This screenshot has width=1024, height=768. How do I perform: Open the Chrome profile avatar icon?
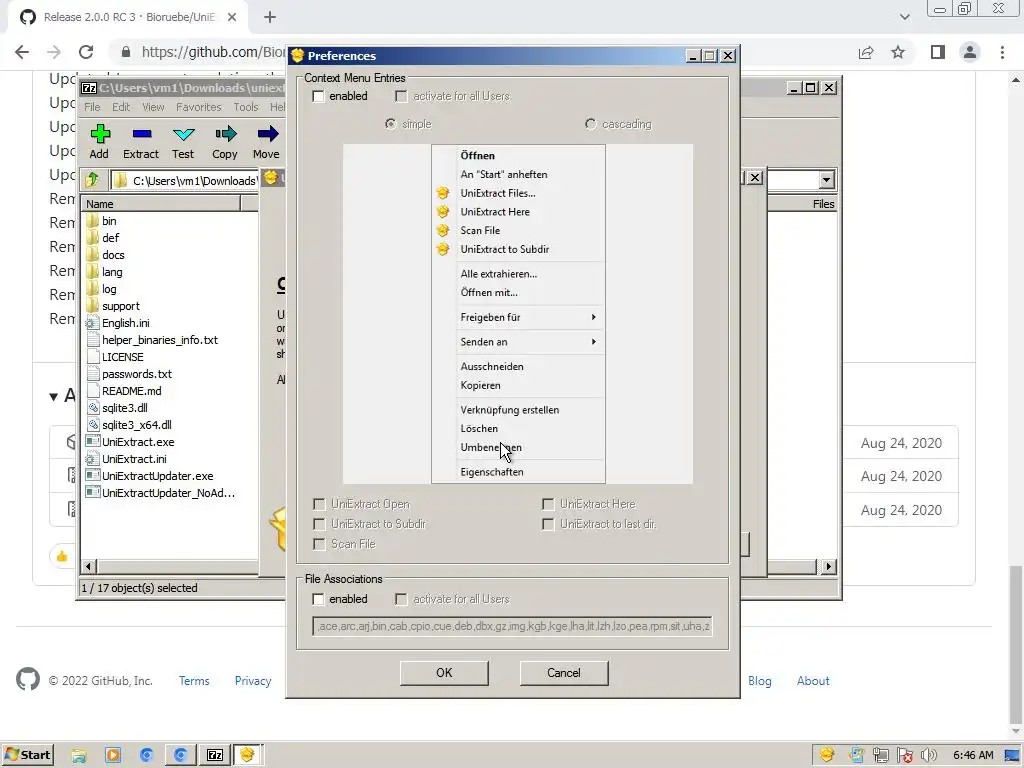(970, 52)
